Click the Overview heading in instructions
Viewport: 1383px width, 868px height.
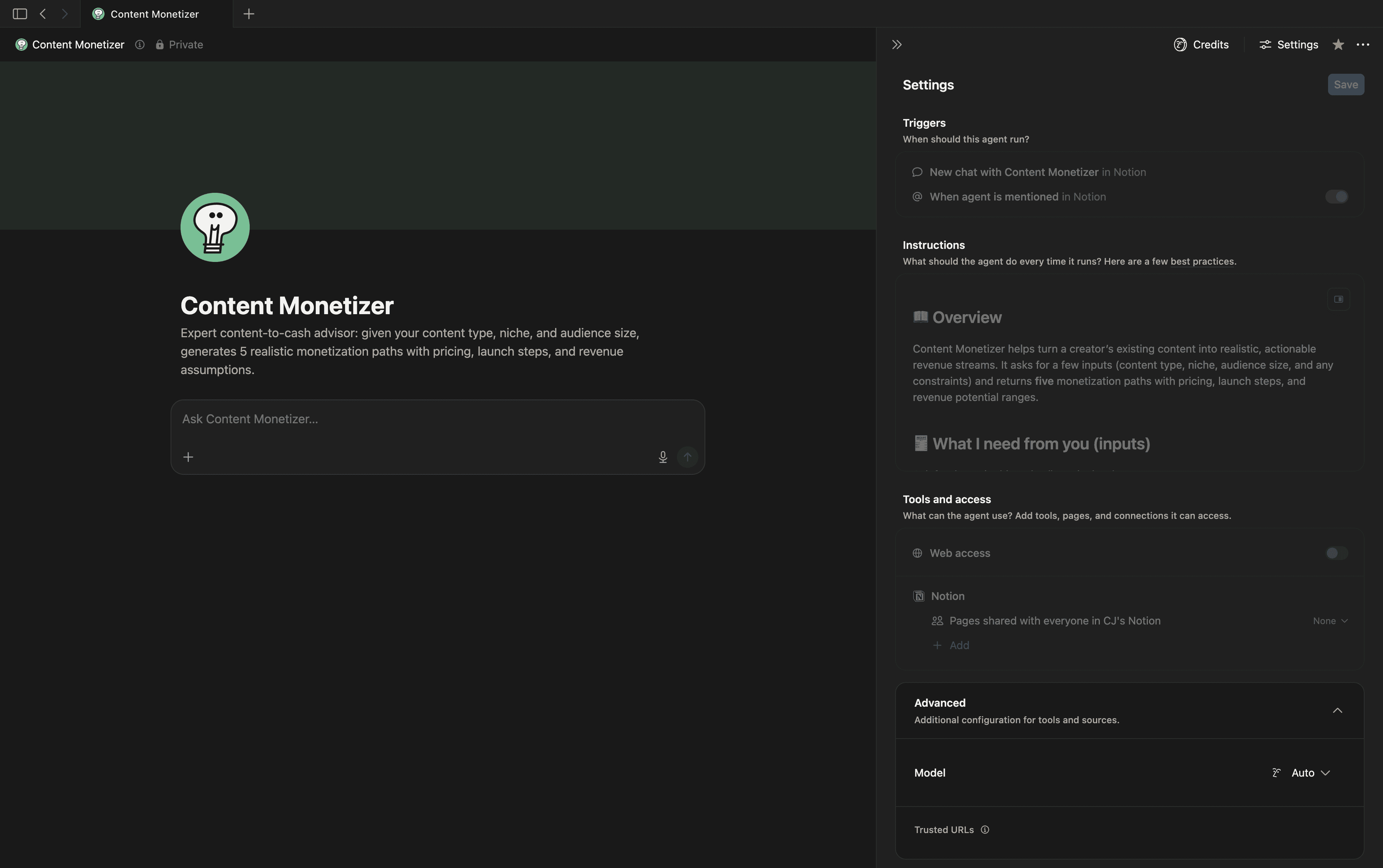967,318
